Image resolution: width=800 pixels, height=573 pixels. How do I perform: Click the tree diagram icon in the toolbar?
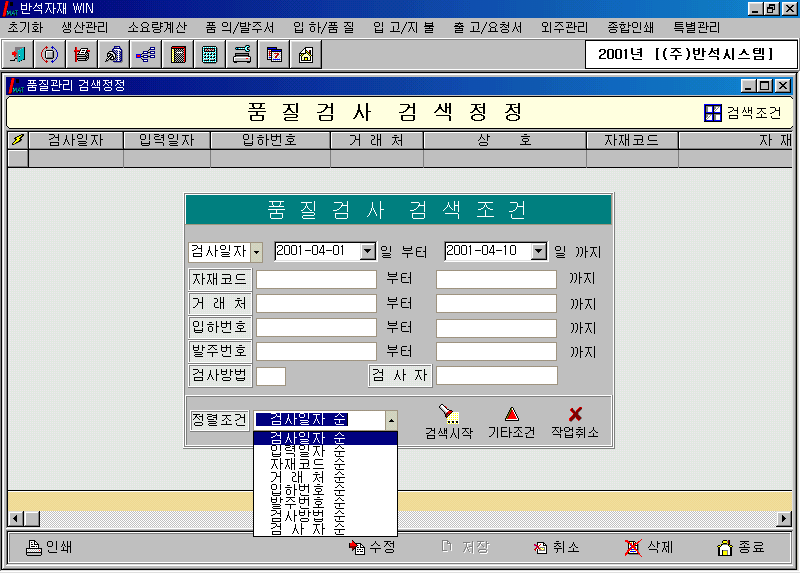tap(146, 54)
